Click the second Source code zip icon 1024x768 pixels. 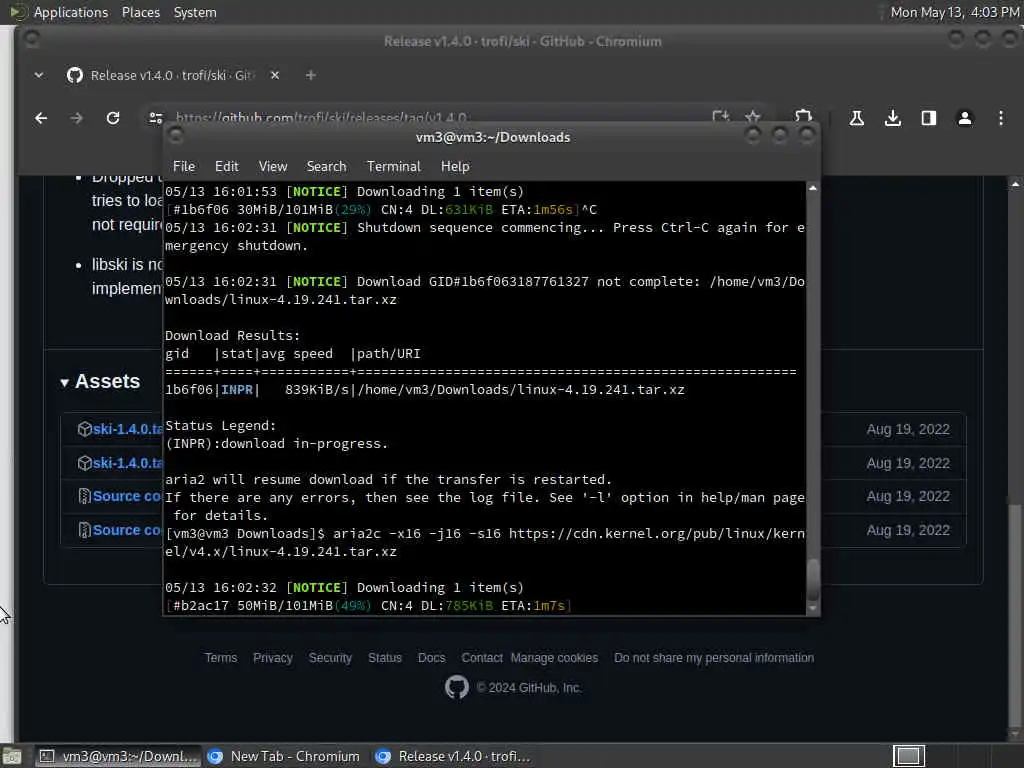[x=84, y=530]
